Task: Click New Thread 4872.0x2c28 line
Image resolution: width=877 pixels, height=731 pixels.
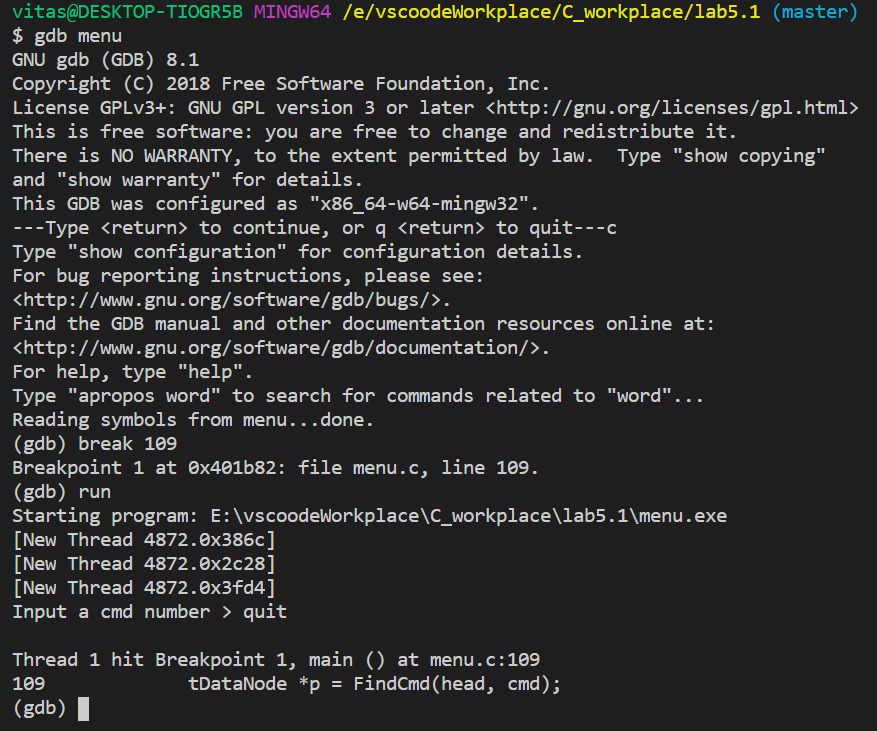Action: click(144, 564)
